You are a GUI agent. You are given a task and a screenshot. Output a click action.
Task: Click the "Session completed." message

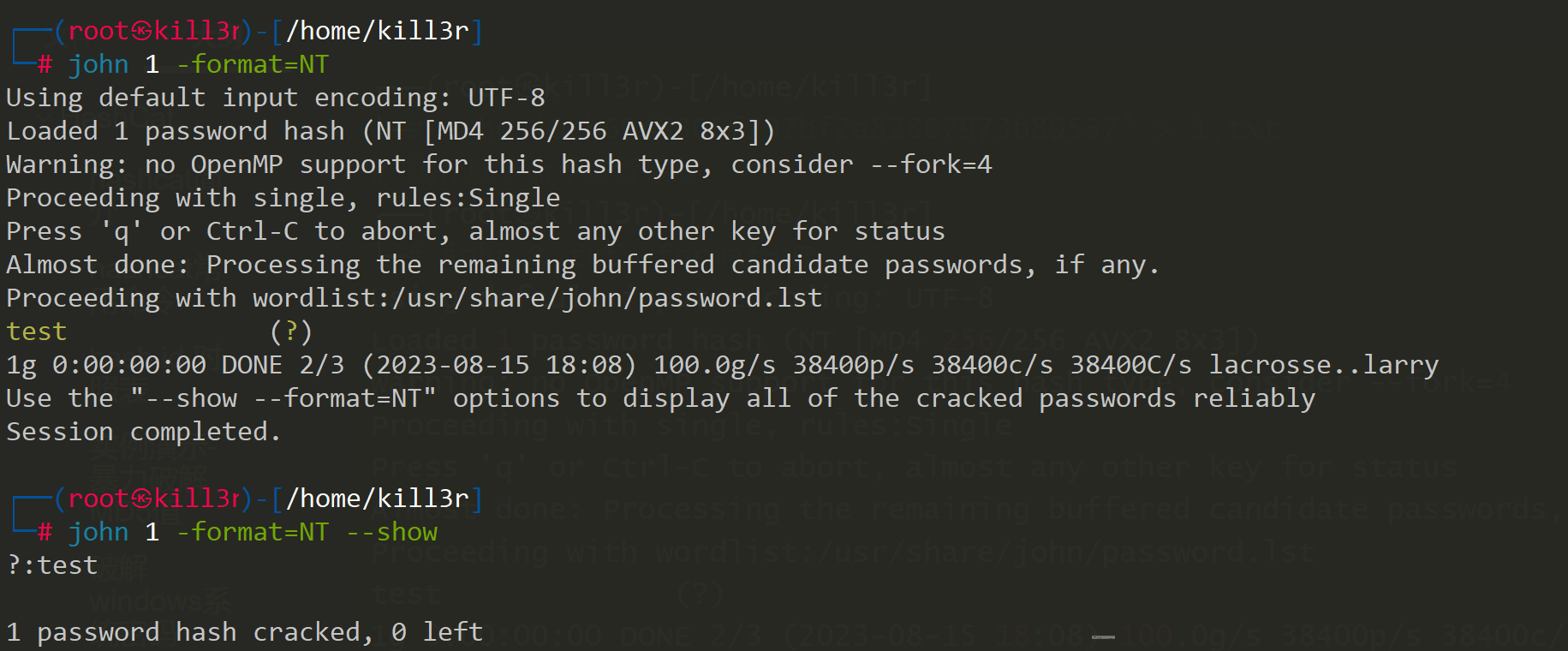[143, 432]
